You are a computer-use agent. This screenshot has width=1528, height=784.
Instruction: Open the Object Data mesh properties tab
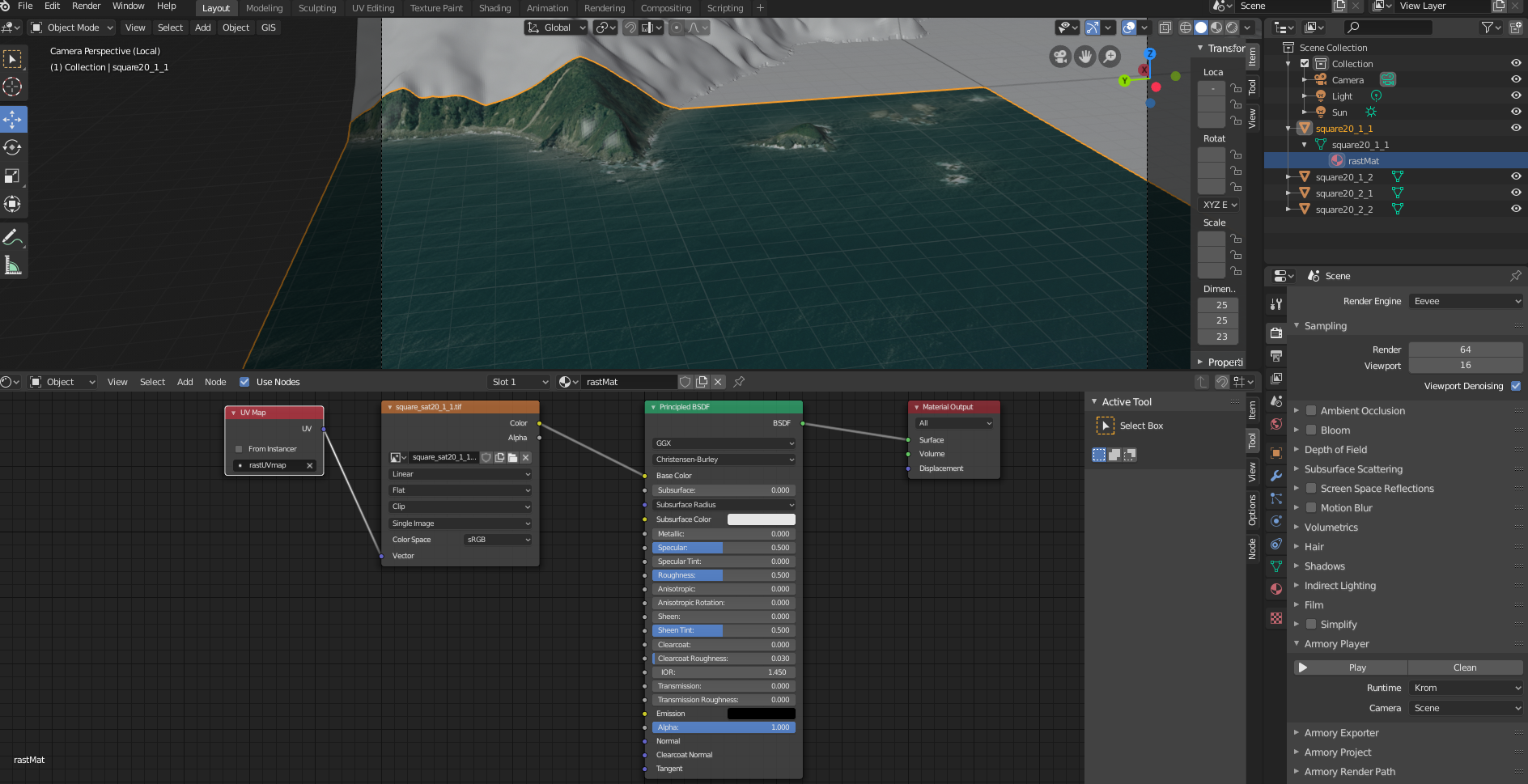[x=1276, y=566]
